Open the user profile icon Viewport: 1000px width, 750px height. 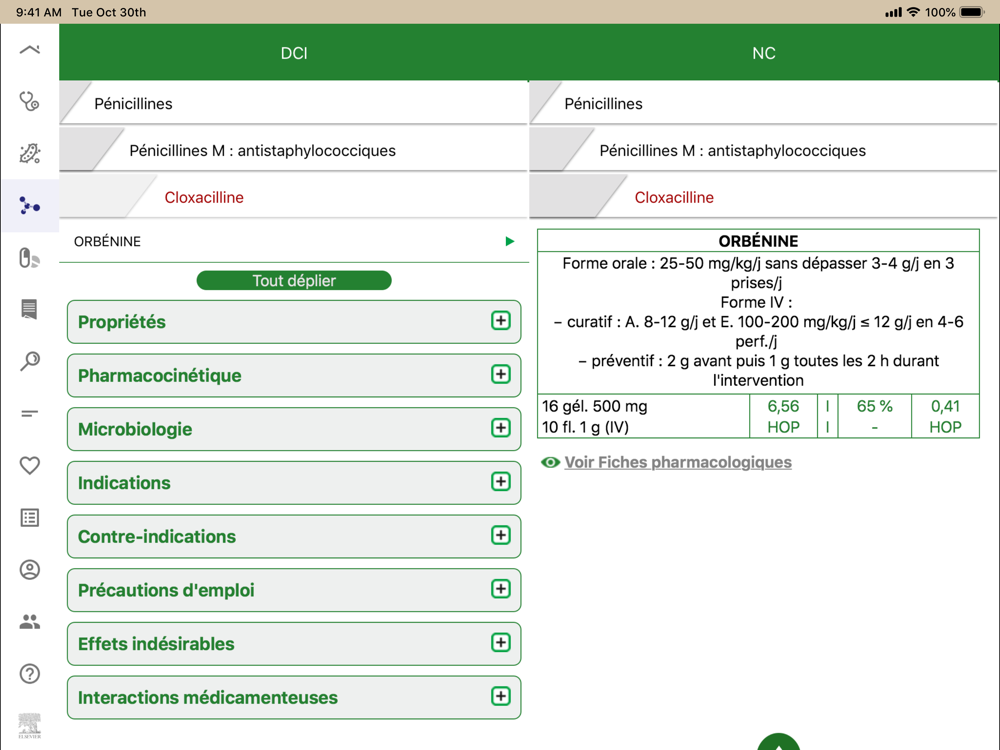pos(29,570)
